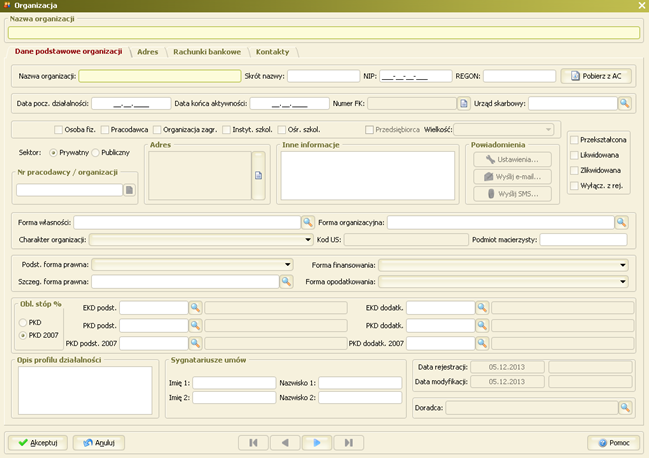Open Kontakty tab
The width and height of the screenshot is (649, 459).
pyautogui.click(x=272, y=52)
